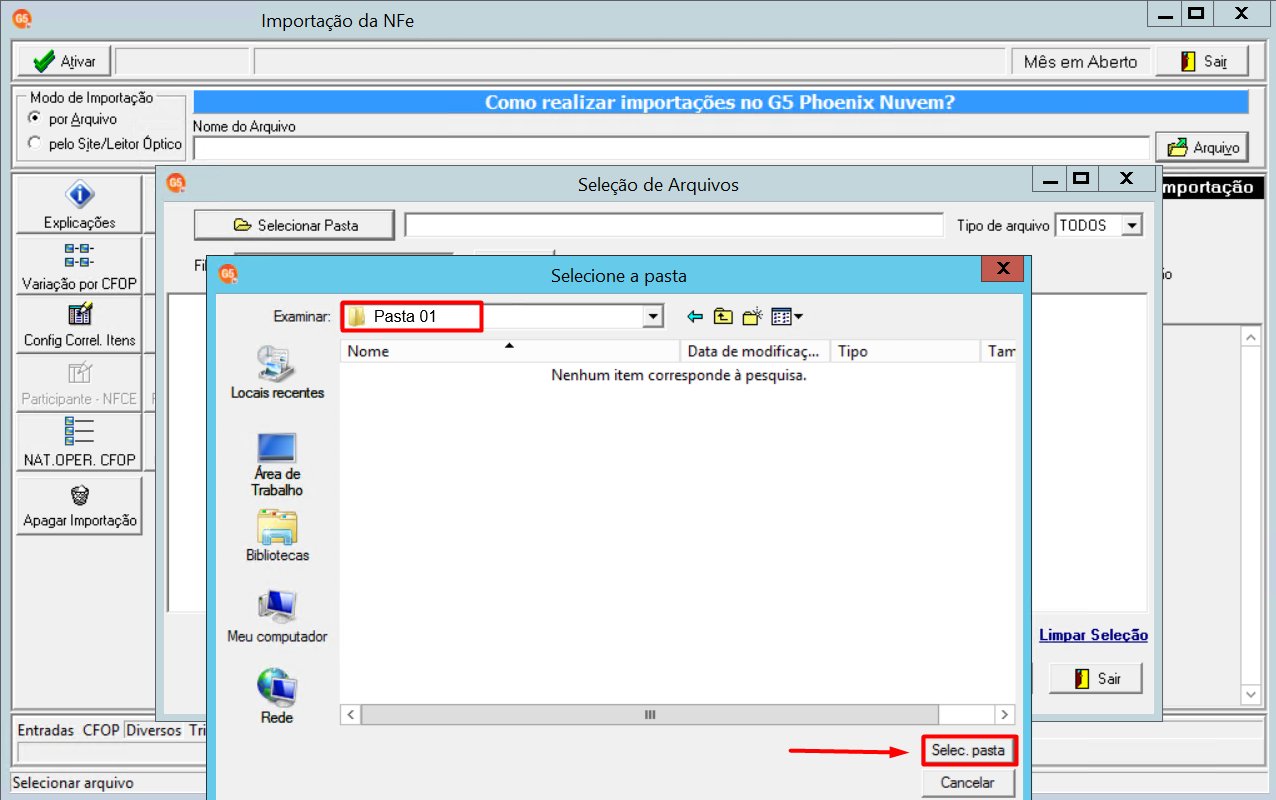1276x800 pixels.
Task: Open Variação por CFOP tool
Action: (79, 255)
